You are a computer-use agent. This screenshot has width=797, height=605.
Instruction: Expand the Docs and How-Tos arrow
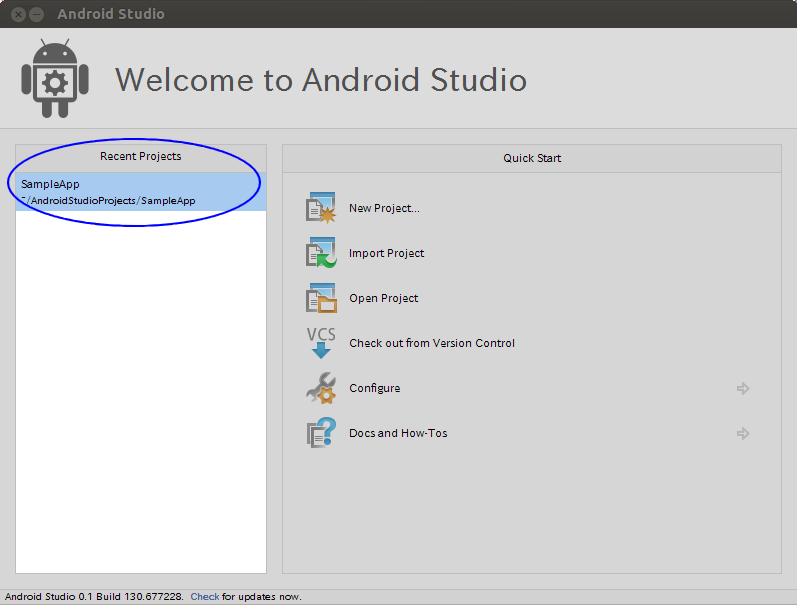[743, 433]
